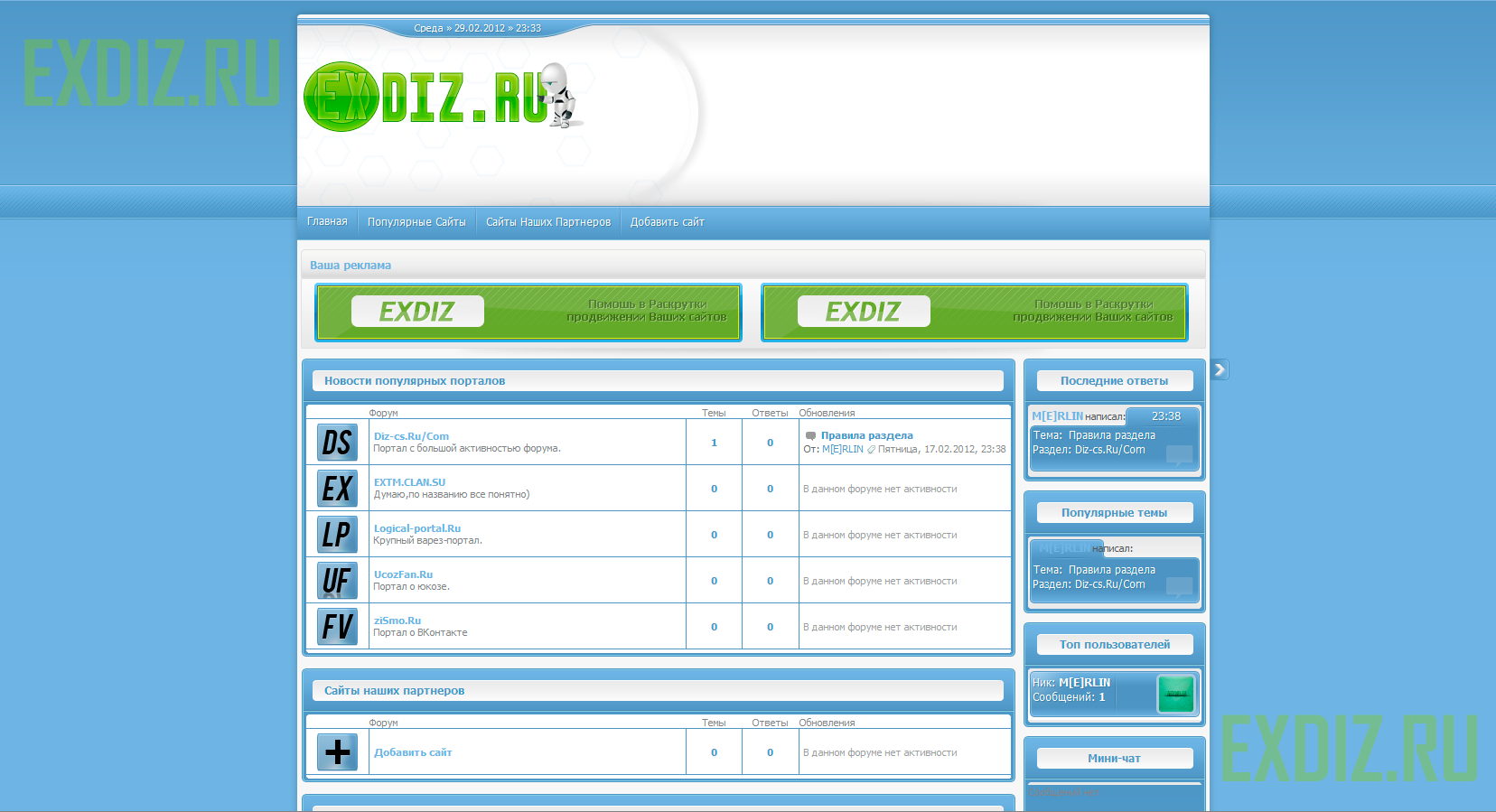Screen dimensions: 1496x812
Task: Open the Популярные Сайты menu item
Action: [x=416, y=222]
